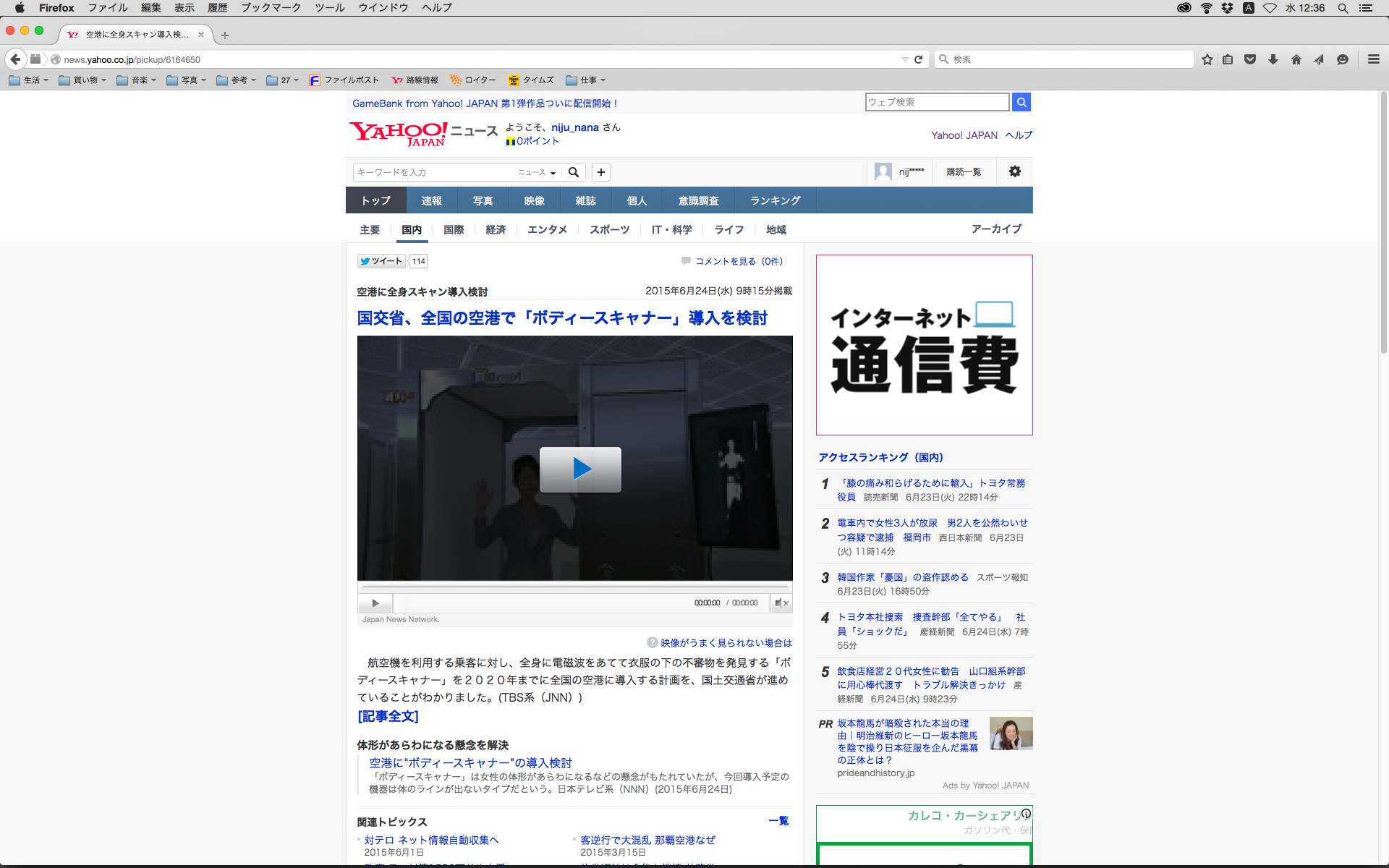Switch to the ランキング navigation tab
1389x868 pixels.
775,200
